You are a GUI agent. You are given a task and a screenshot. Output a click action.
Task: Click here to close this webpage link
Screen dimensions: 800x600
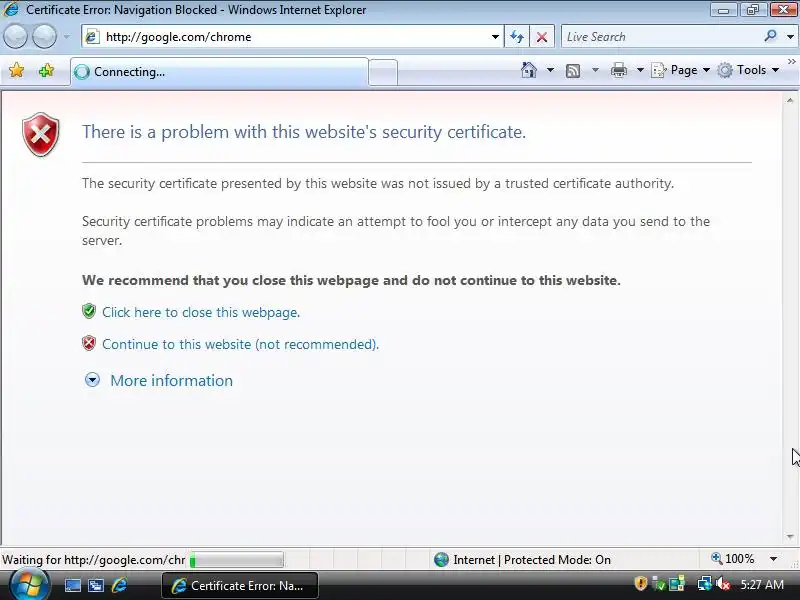pyautogui.click(x=201, y=312)
